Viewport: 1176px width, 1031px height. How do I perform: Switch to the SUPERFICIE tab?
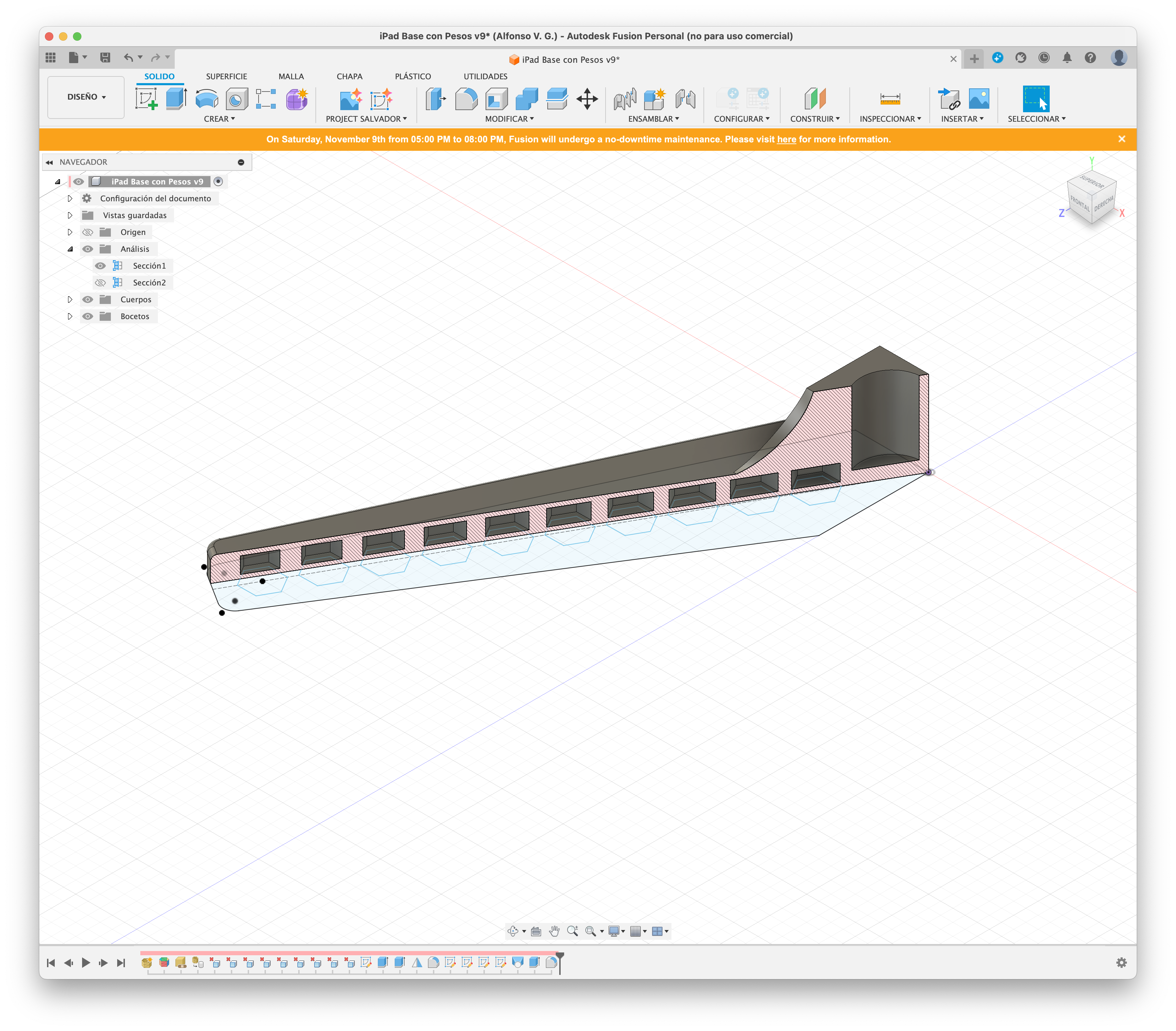click(x=227, y=76)
